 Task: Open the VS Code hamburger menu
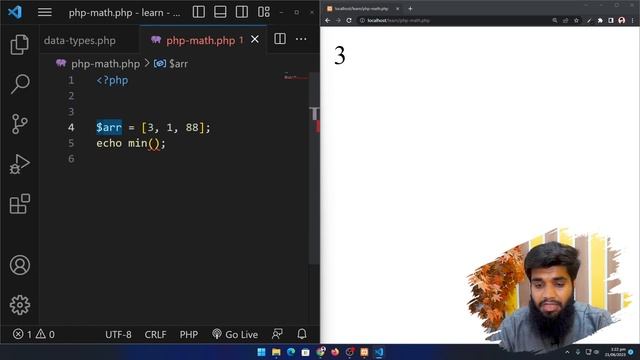coord(44,12)
